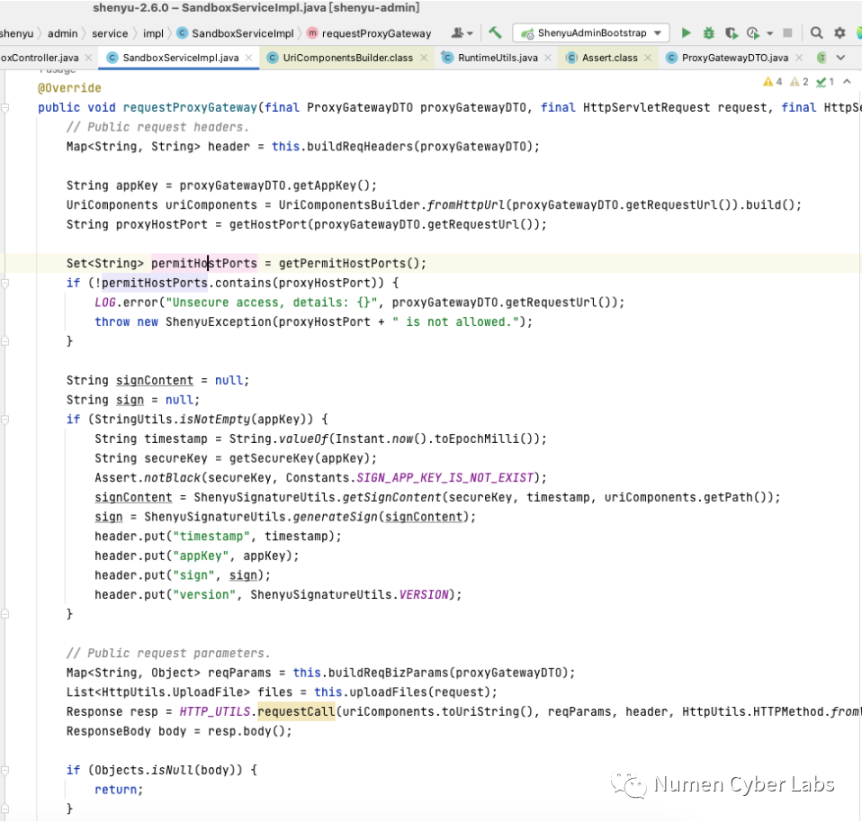Click generateSign method call
The height and width of the screenshot is (823, 862).
point(335,517)
